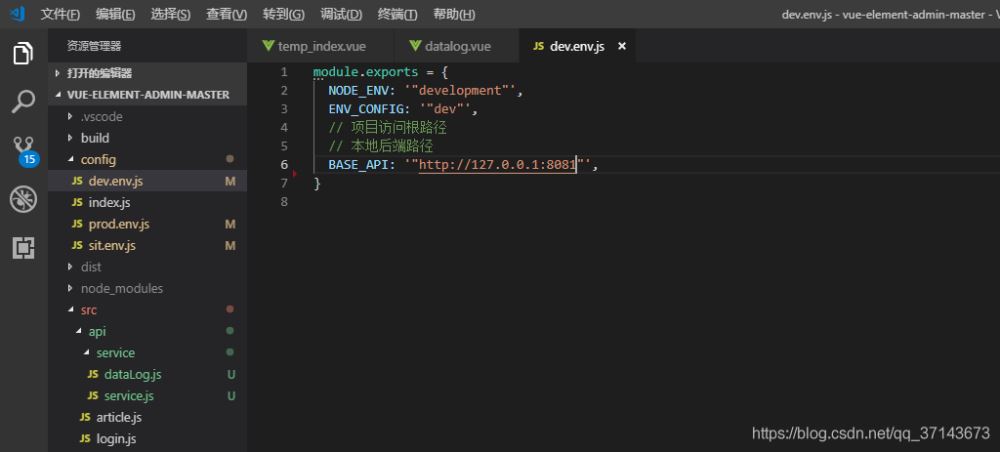
Task: Collapse the VUE-ELEMENT-ADMIN-MASTER root folder
Action: 147,95
